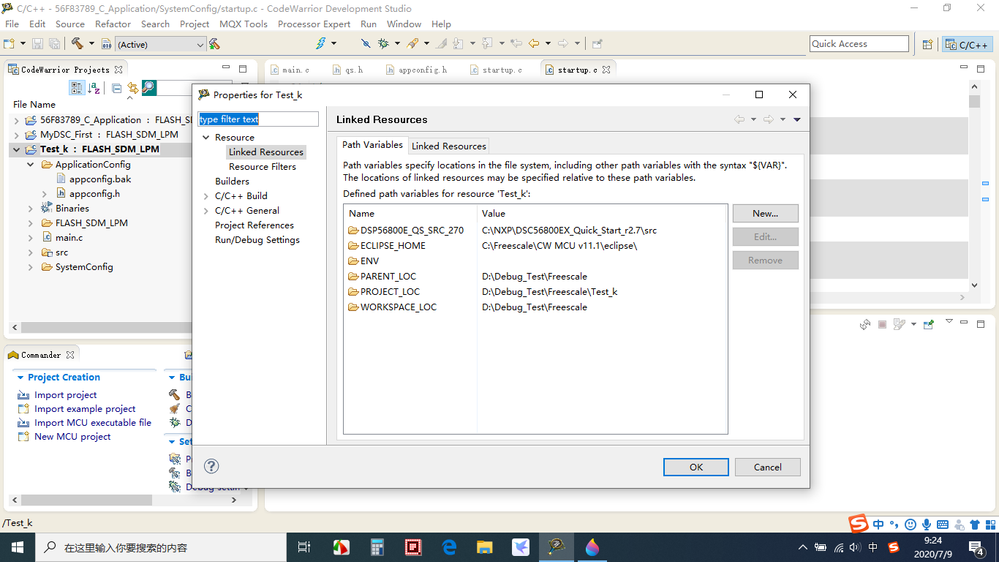999x562 pixels.
Task: Click the hammer icon in Commander Build section
Action: coord(174,394)
